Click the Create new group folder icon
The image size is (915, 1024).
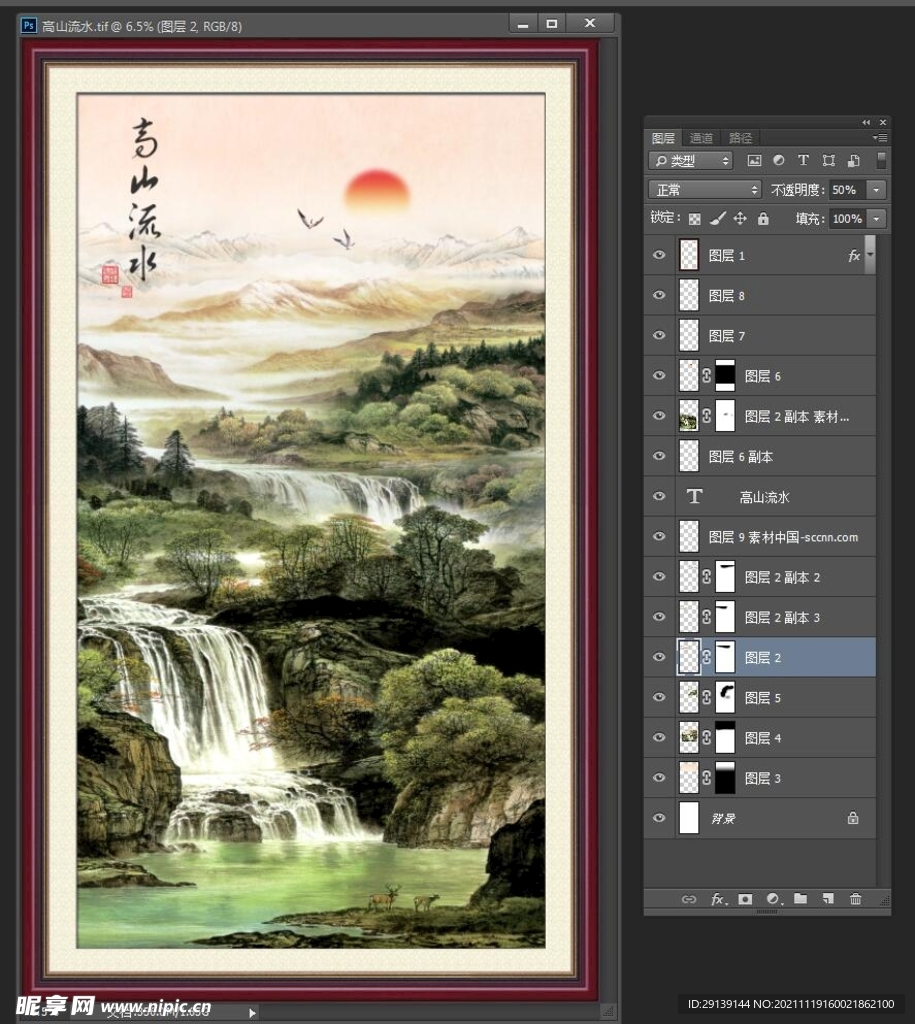(800, 899)
